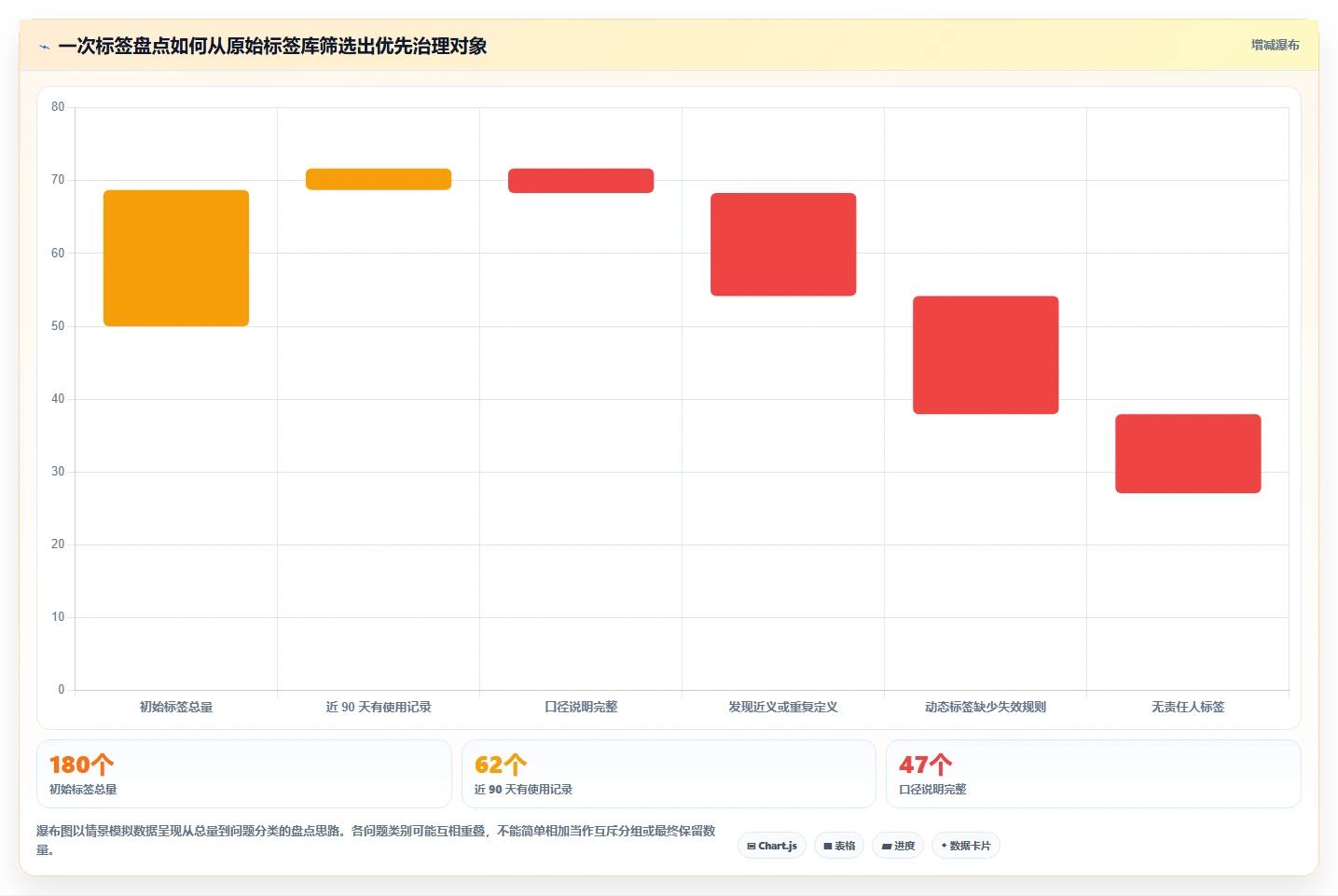The width and height of the screenshot is (1338, 896).
Task: Click the y-axis value 0
Action: (x=62, y=690)
